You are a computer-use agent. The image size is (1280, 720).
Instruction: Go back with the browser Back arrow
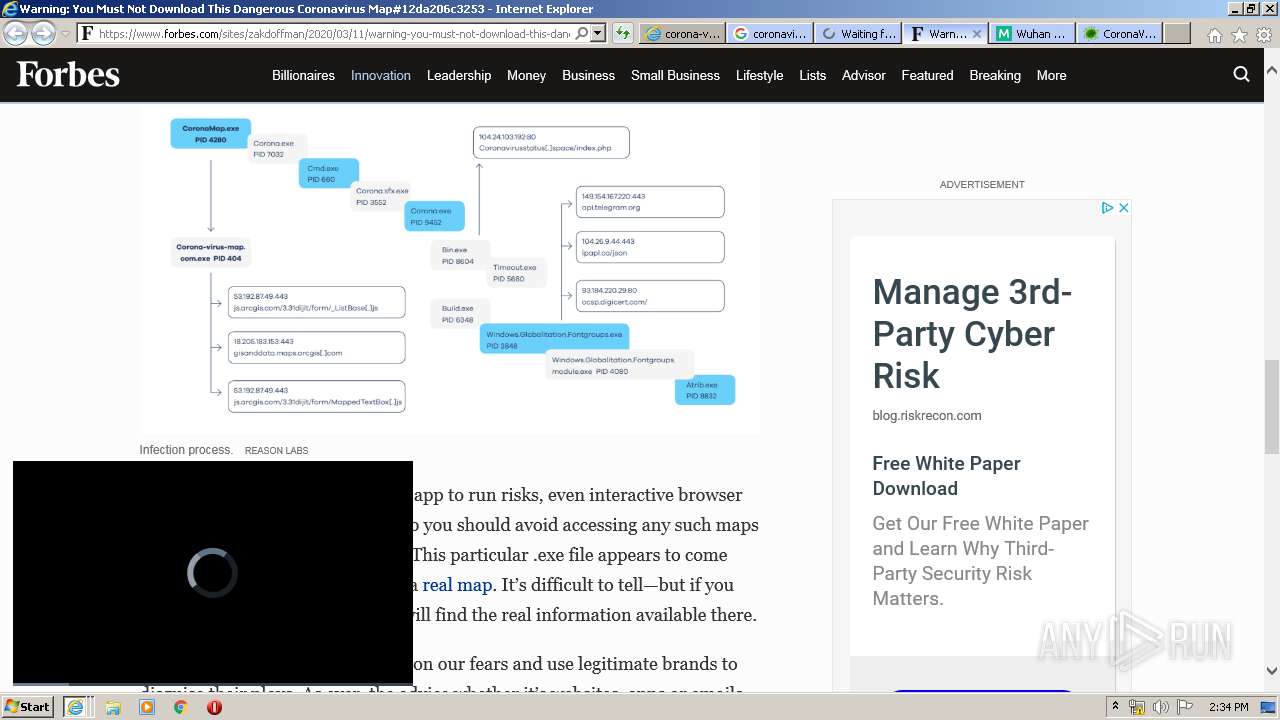[15, 33]
